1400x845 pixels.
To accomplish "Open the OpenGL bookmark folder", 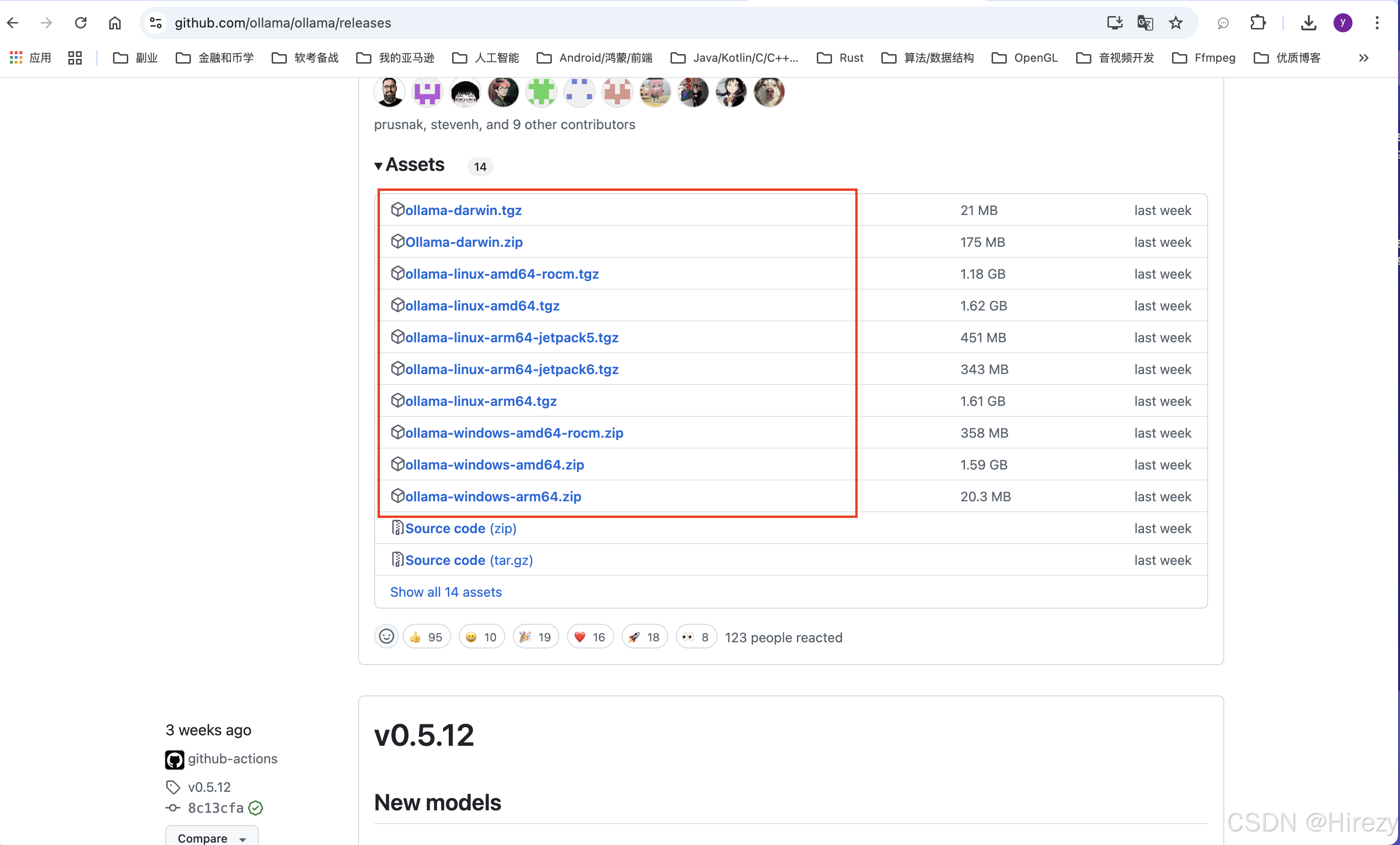I will point(1024,58).
